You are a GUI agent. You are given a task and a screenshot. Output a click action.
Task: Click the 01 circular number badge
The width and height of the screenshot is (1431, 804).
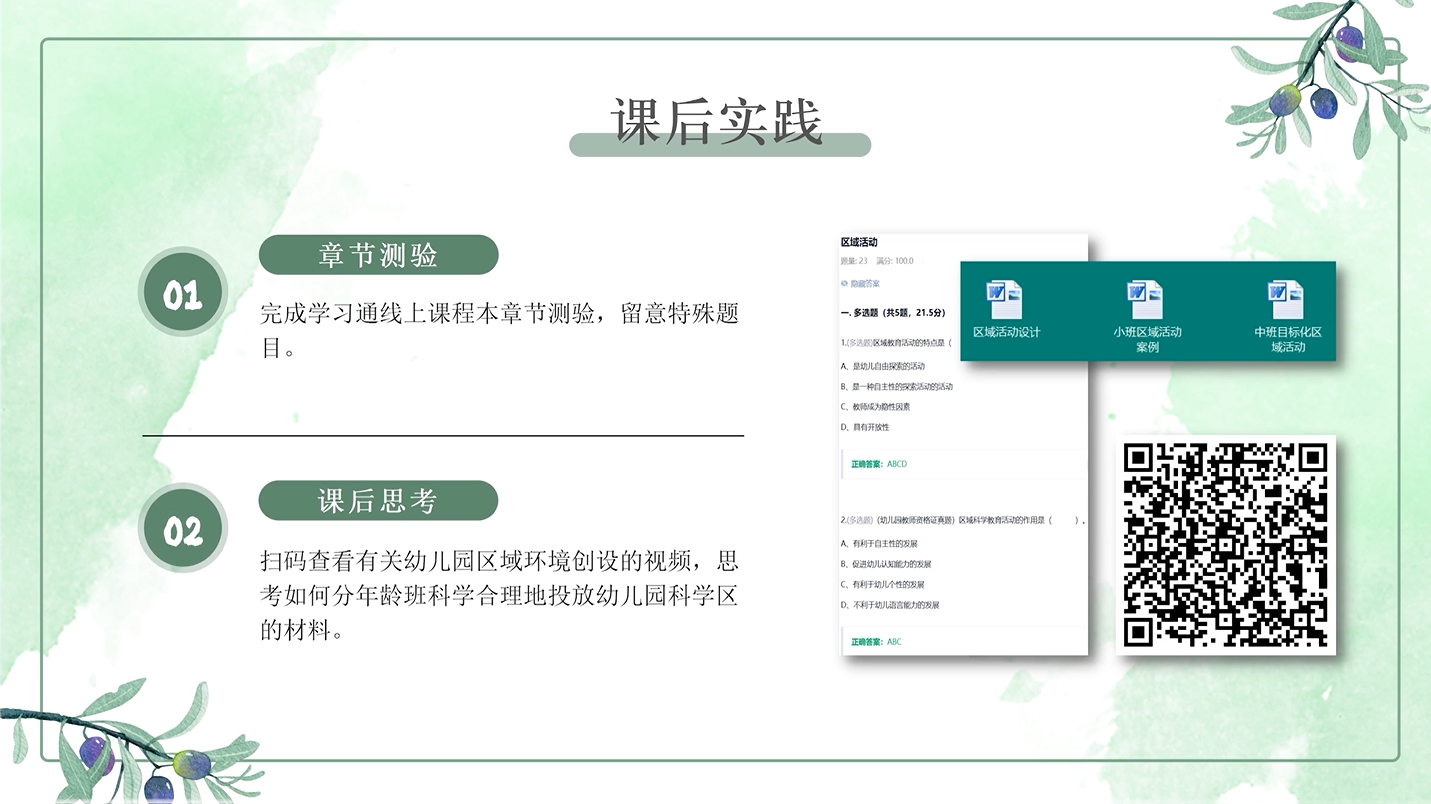182,292
